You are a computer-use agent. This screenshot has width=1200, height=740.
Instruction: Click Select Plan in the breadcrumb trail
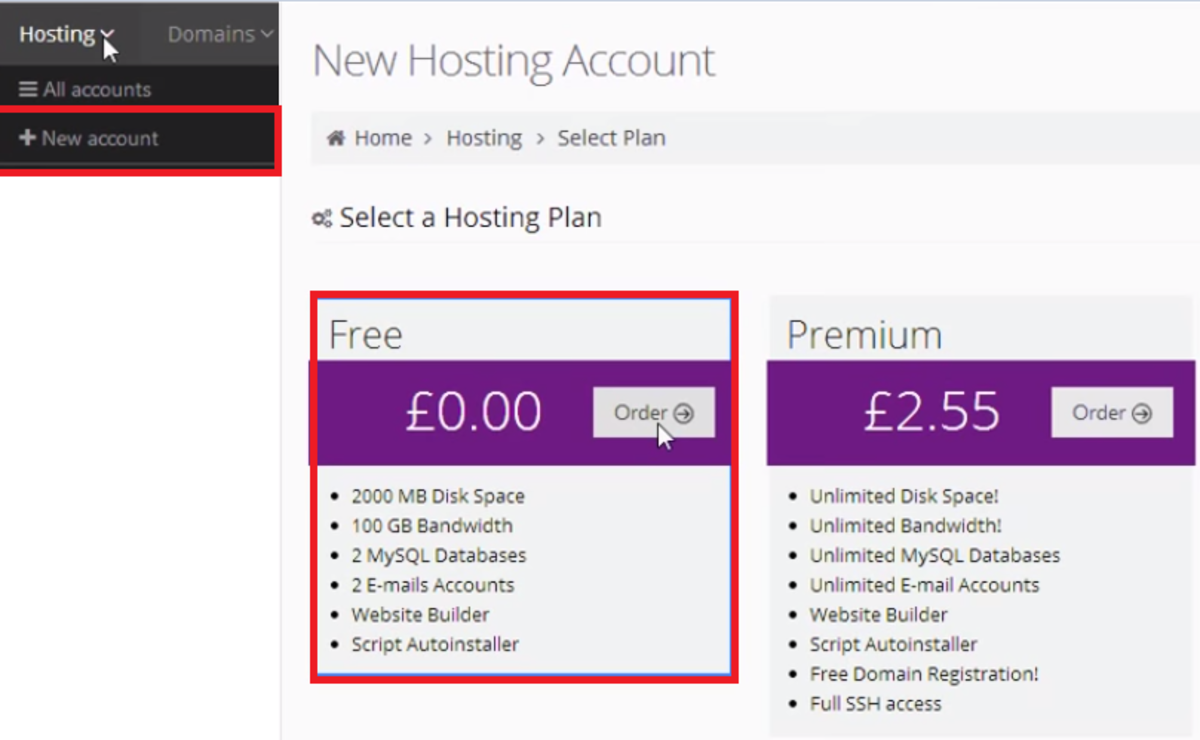tap(611, 138)
